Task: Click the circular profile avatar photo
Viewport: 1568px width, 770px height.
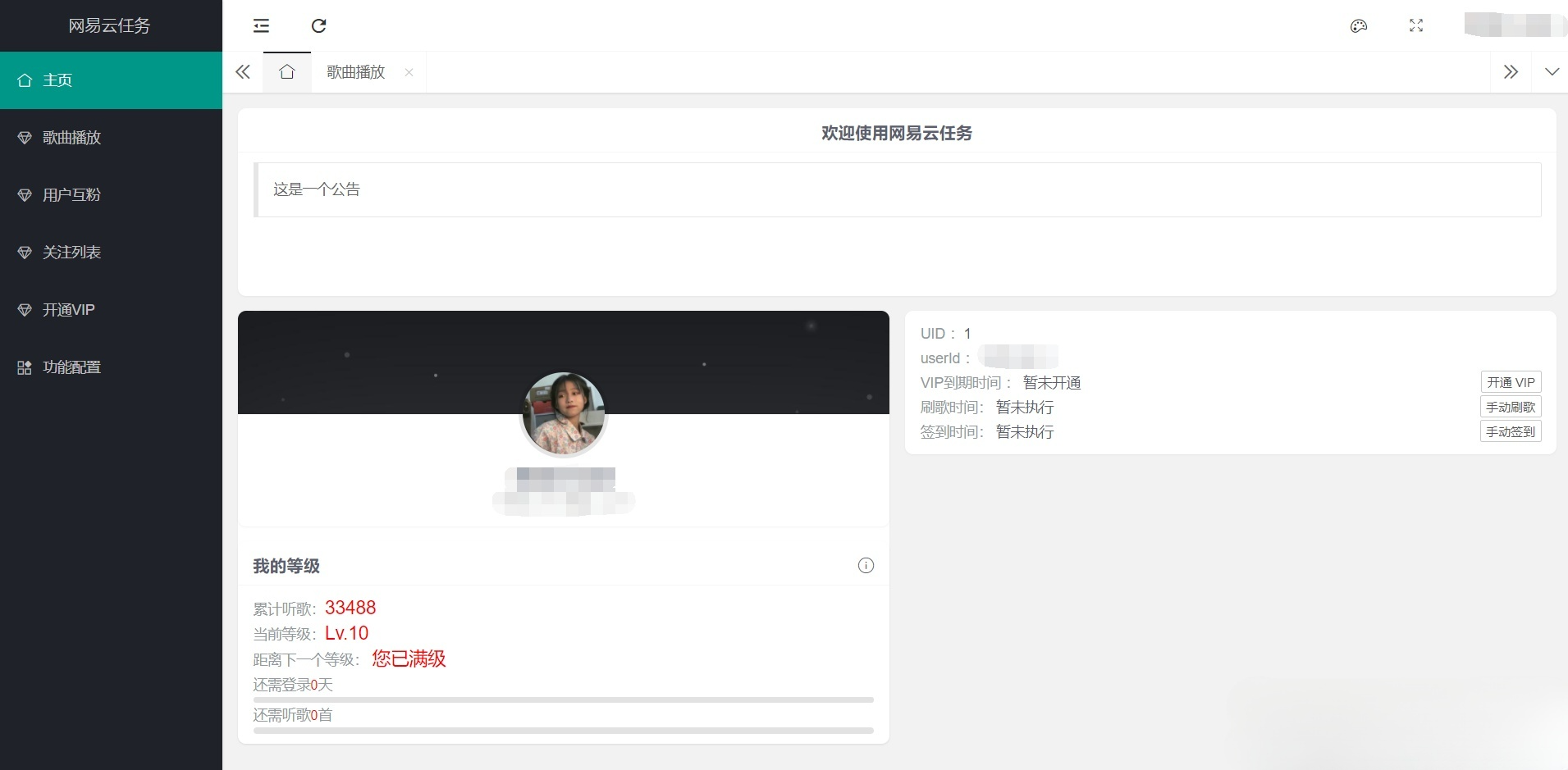Action: tap(564, 413)
